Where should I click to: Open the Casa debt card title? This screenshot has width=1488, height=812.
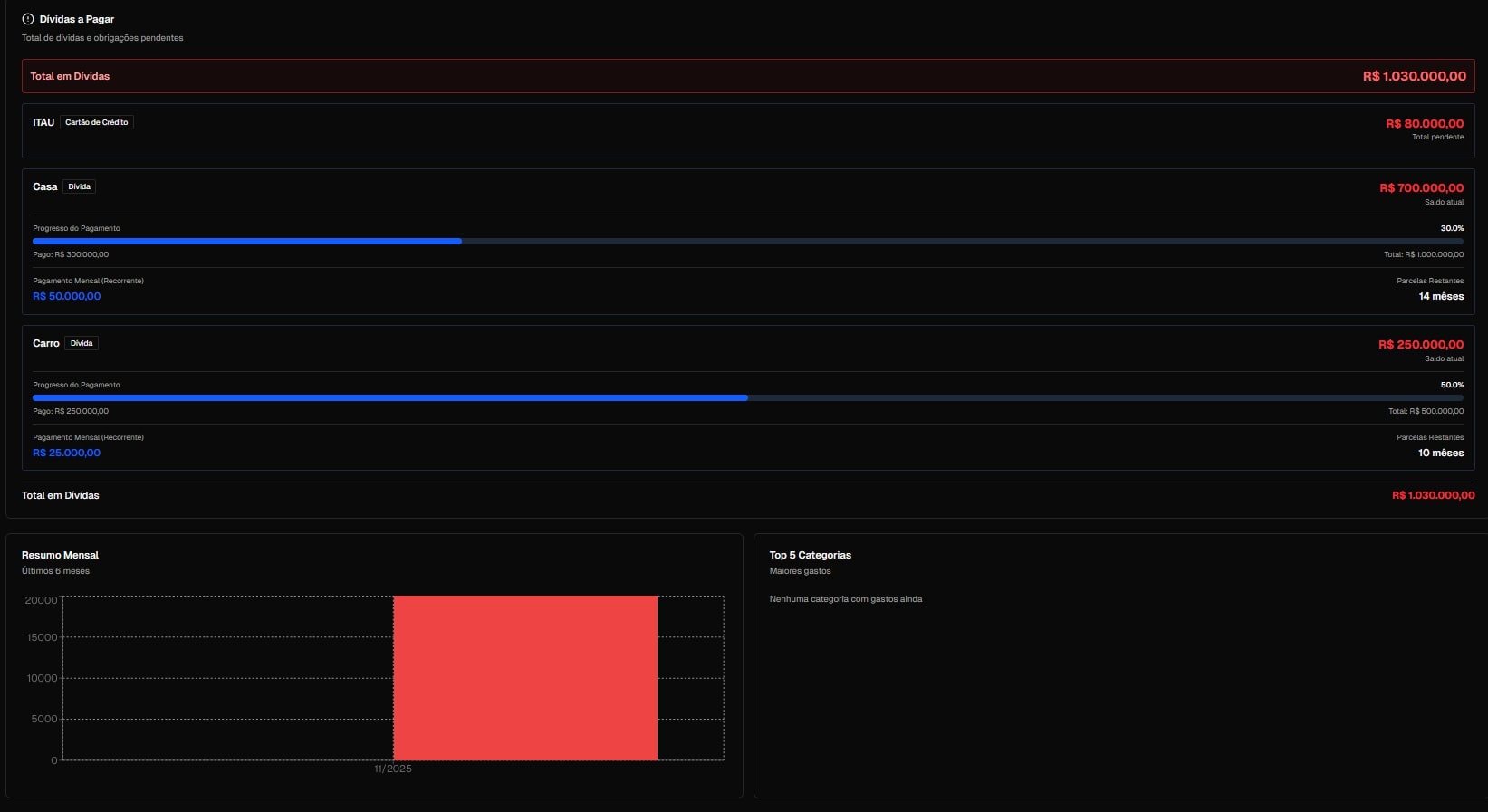pyautogui.click(x=45, y=186)
